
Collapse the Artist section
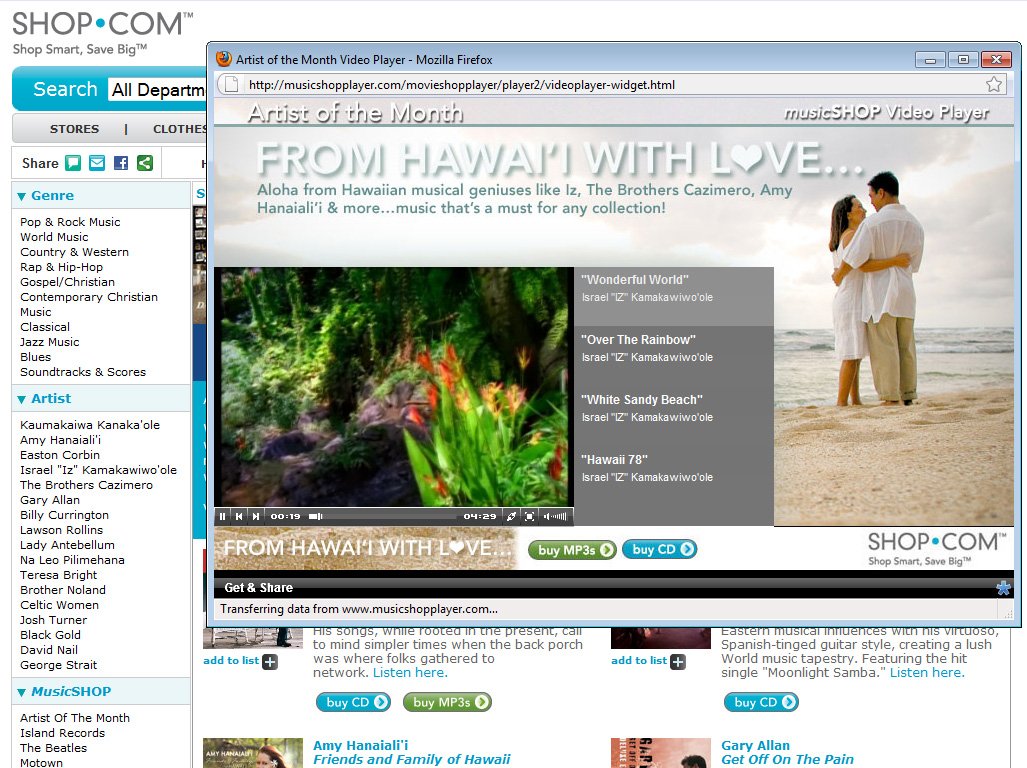[x=22, y=399]
